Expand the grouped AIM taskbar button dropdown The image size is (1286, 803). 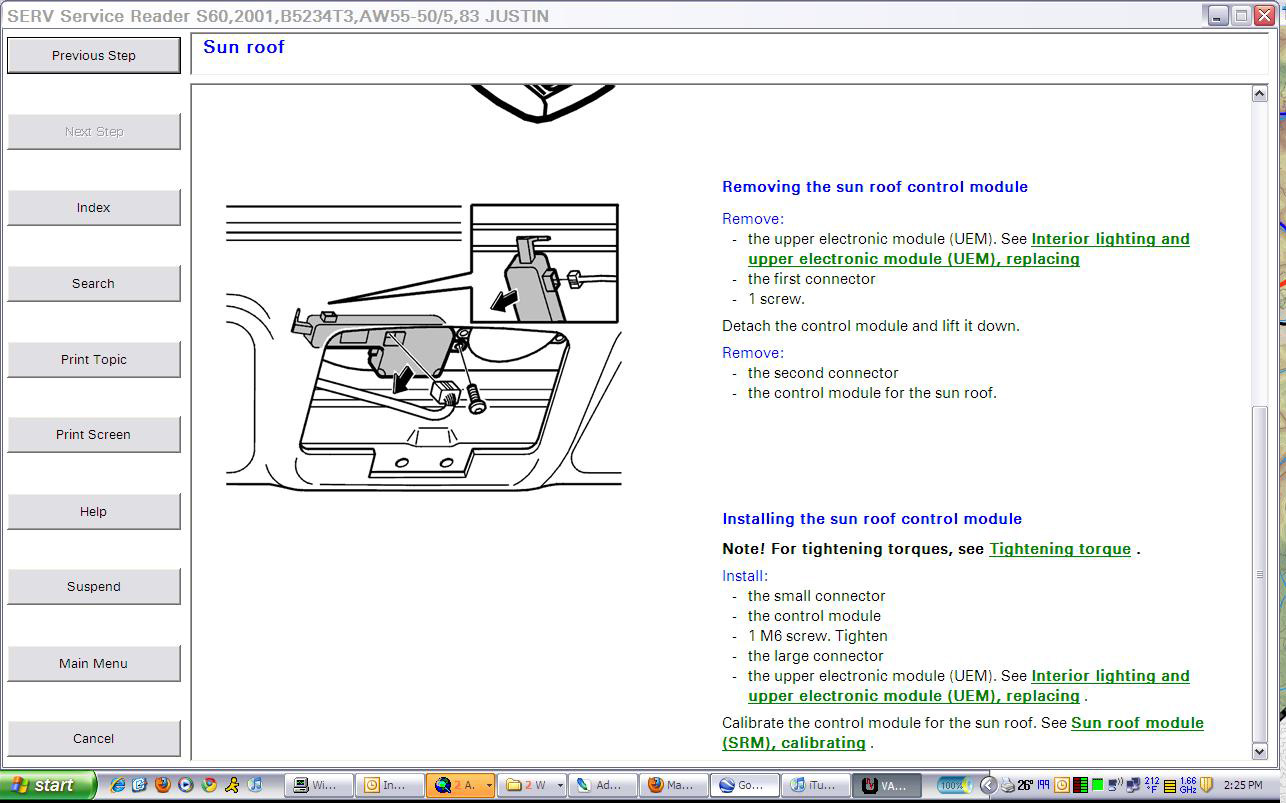pyautogui.click(x=488, y=786)
